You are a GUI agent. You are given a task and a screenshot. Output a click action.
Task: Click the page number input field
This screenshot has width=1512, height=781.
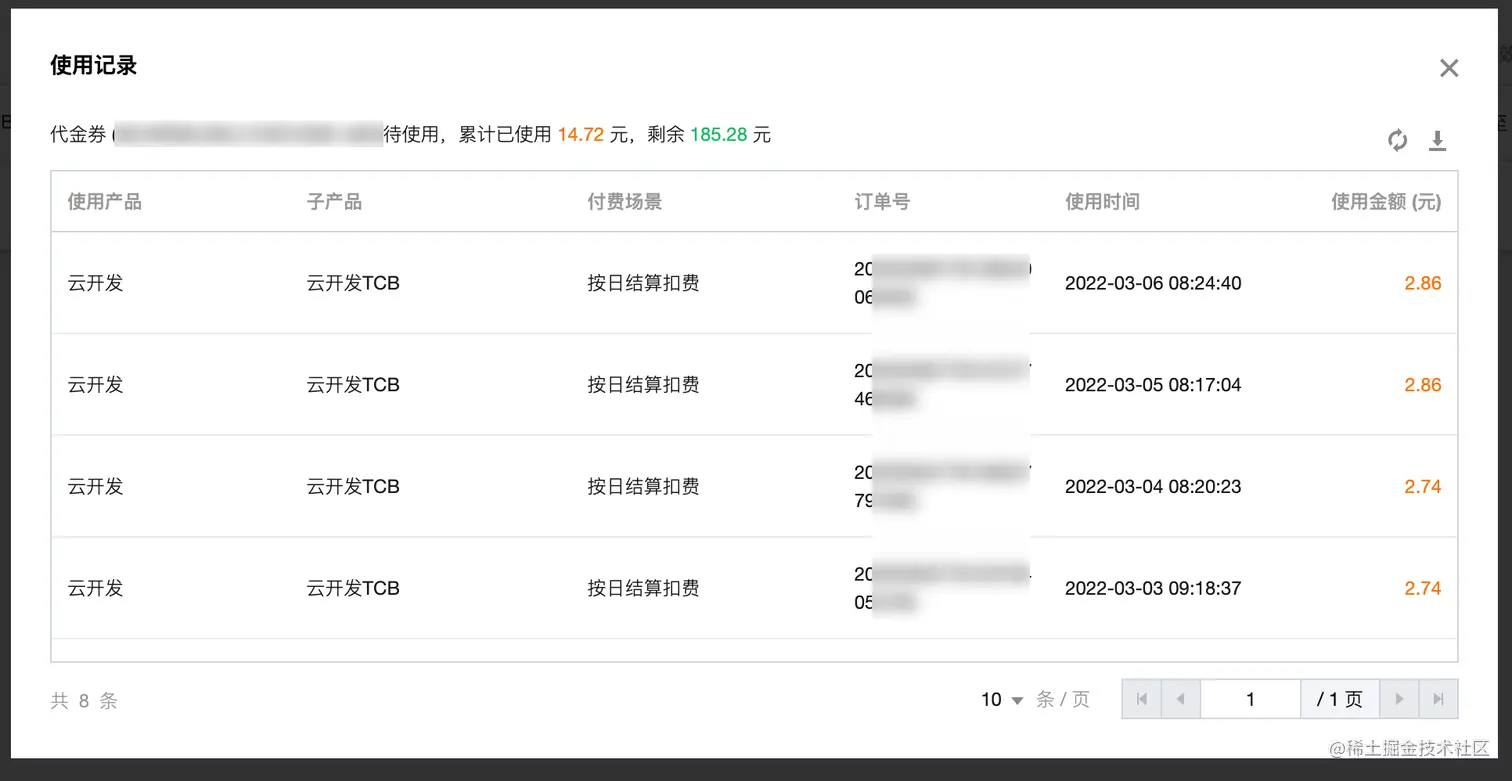click(x=1250, y=699)
